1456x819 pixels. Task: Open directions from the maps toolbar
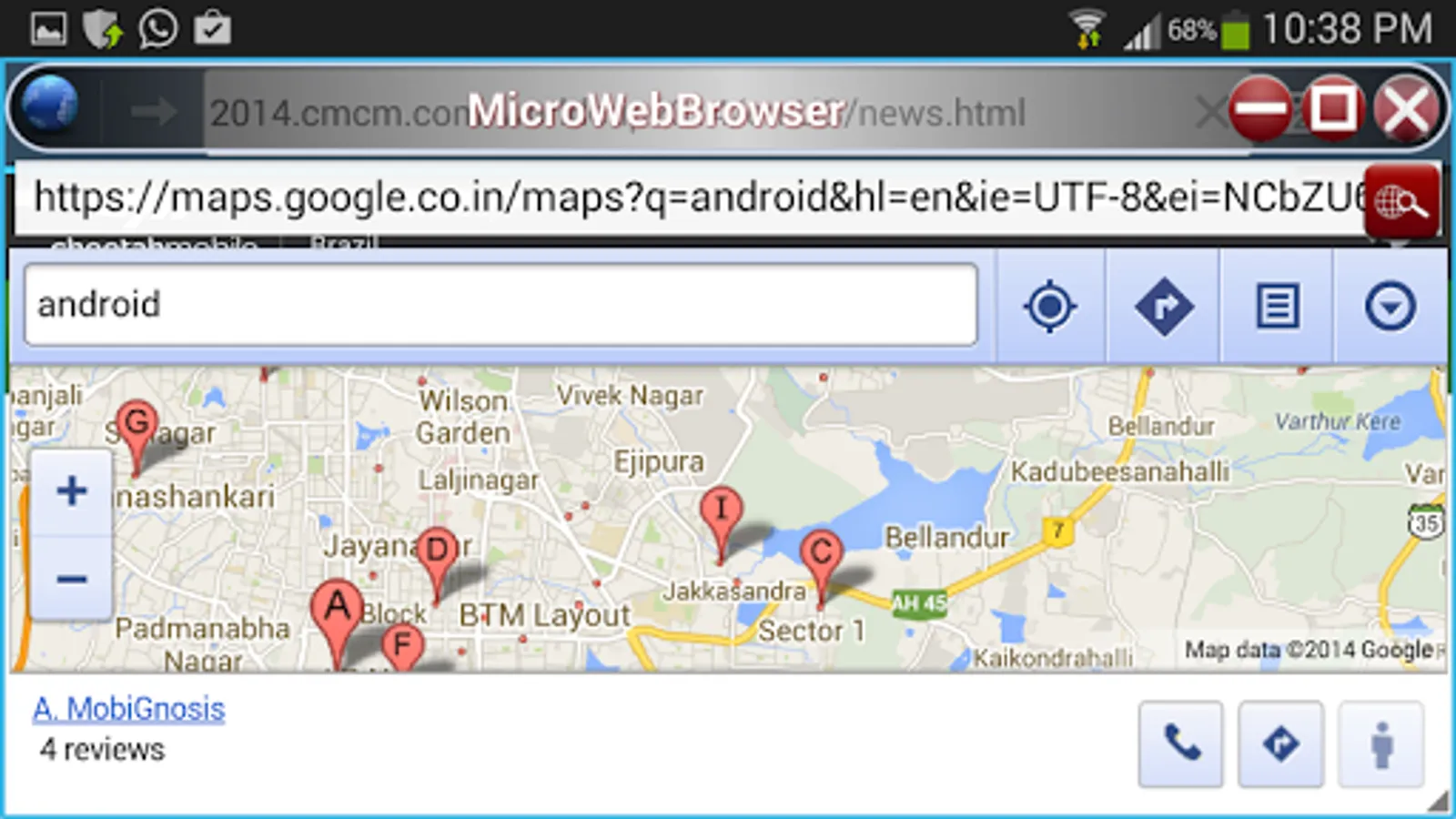(x=1164, y=306)
